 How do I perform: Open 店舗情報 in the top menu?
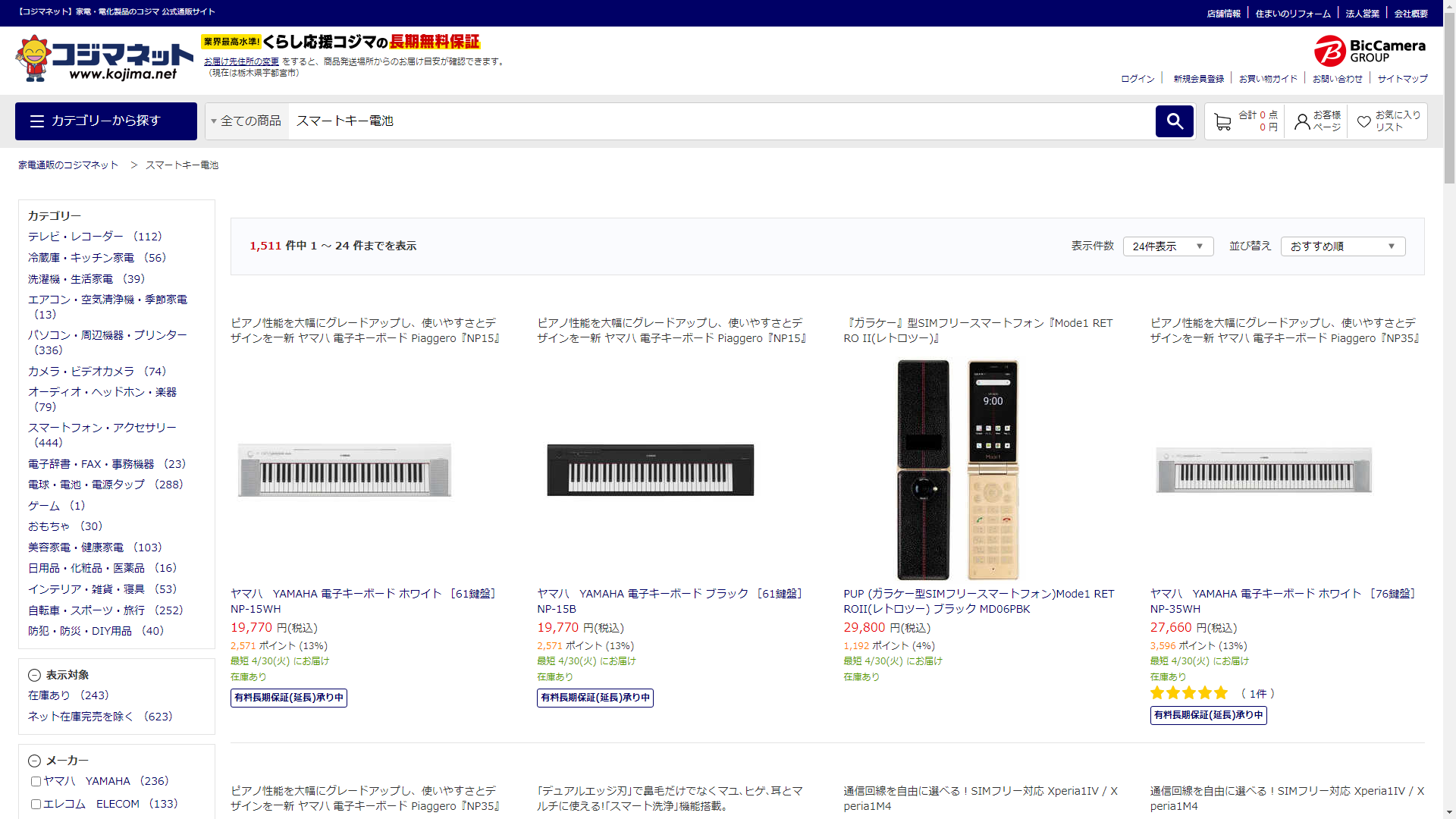click(x=1223, y=14)
